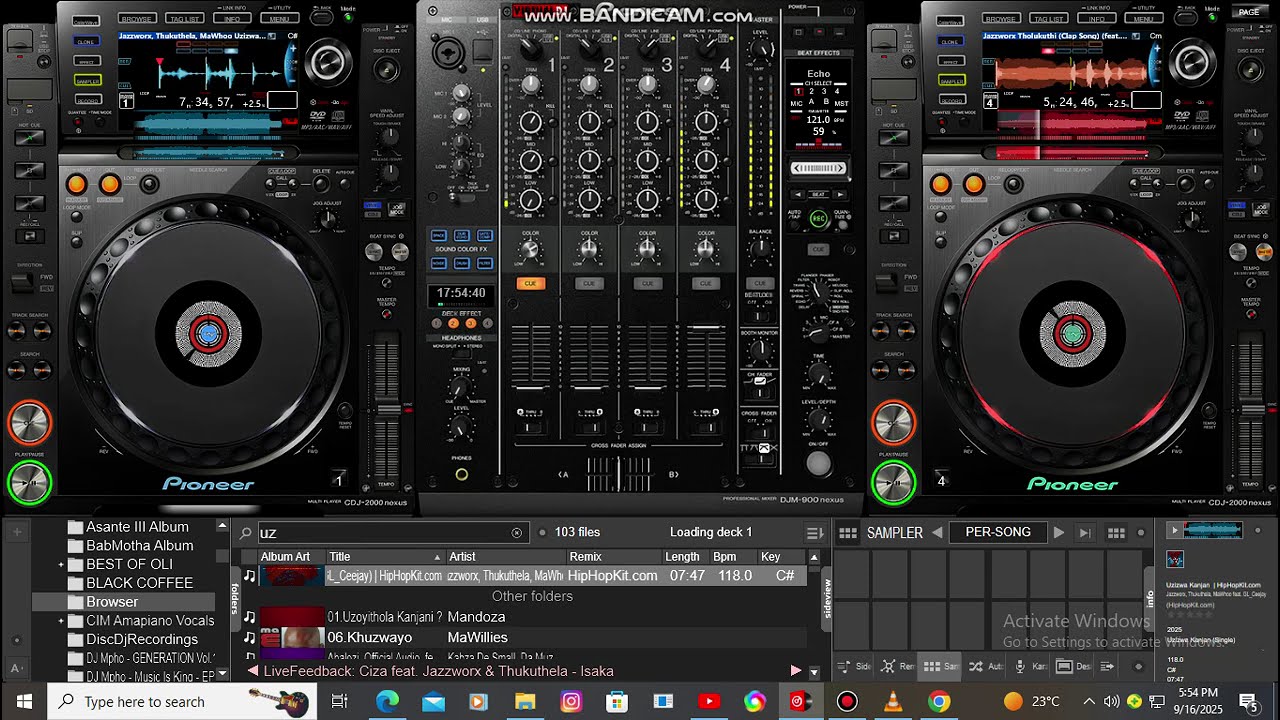Screen dimensions: 1280x720
Task: Open the vertical sideview side tab
Action: [x=826, y=597]
